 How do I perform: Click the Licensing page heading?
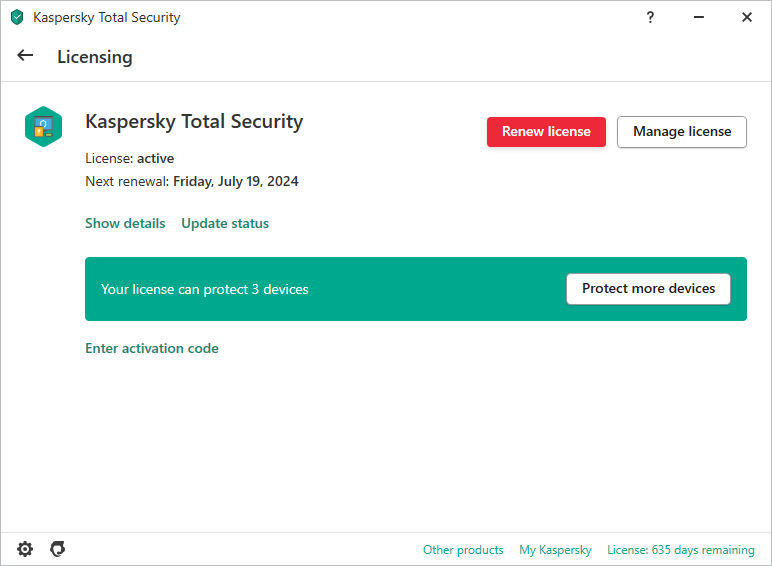tap(95, 57)
